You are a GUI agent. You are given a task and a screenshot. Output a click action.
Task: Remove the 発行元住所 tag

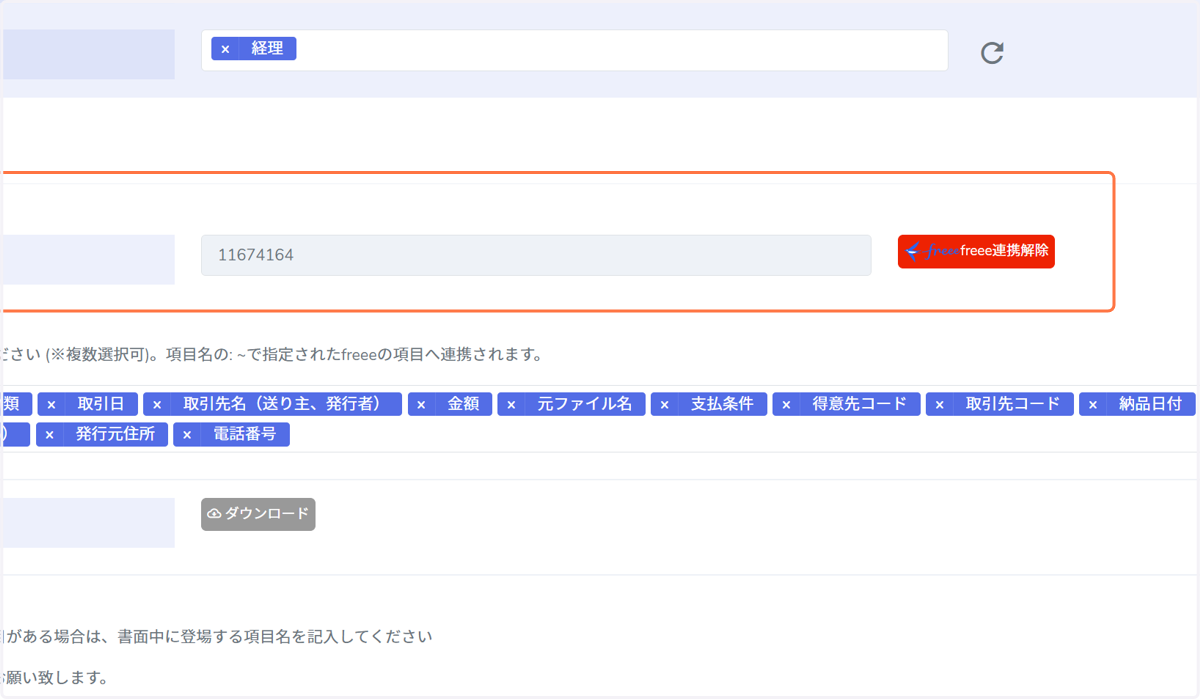pos(49,435)
